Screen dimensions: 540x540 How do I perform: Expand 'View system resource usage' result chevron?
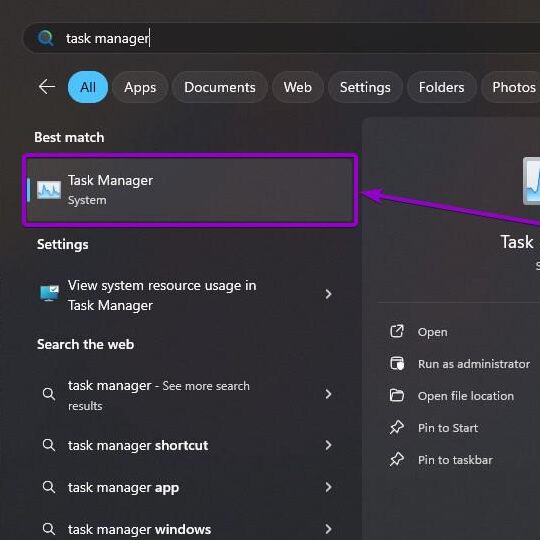click(329, 294)
